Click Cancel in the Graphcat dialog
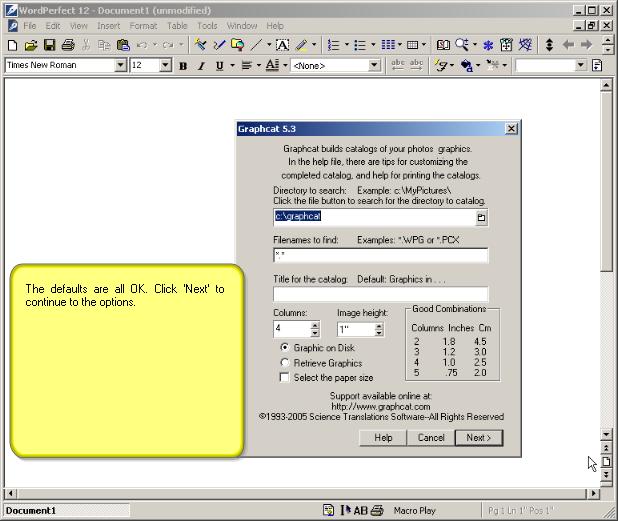 431,438
